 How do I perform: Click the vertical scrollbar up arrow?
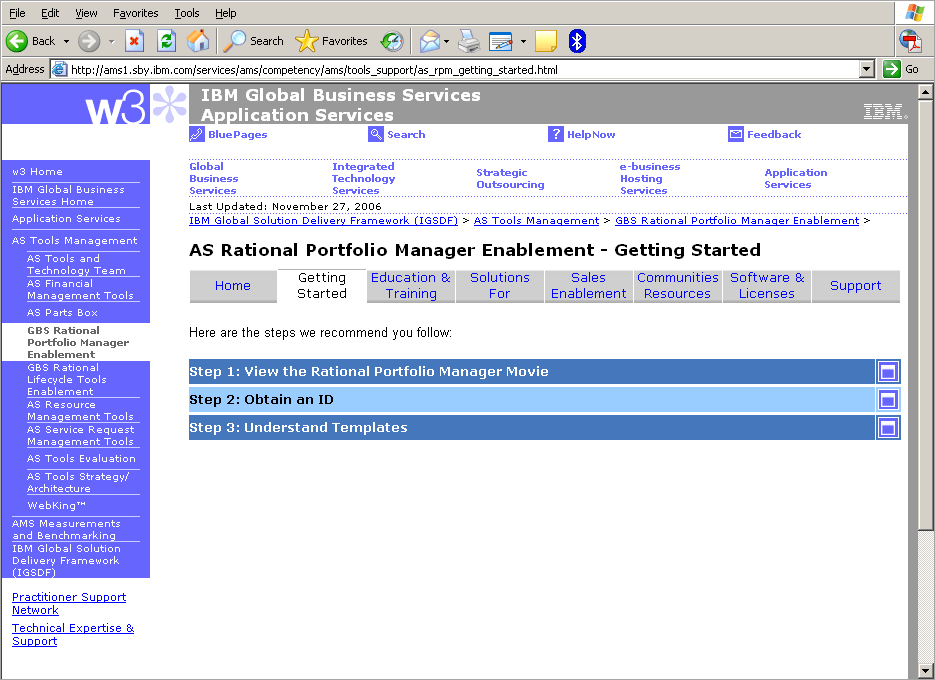925,92
